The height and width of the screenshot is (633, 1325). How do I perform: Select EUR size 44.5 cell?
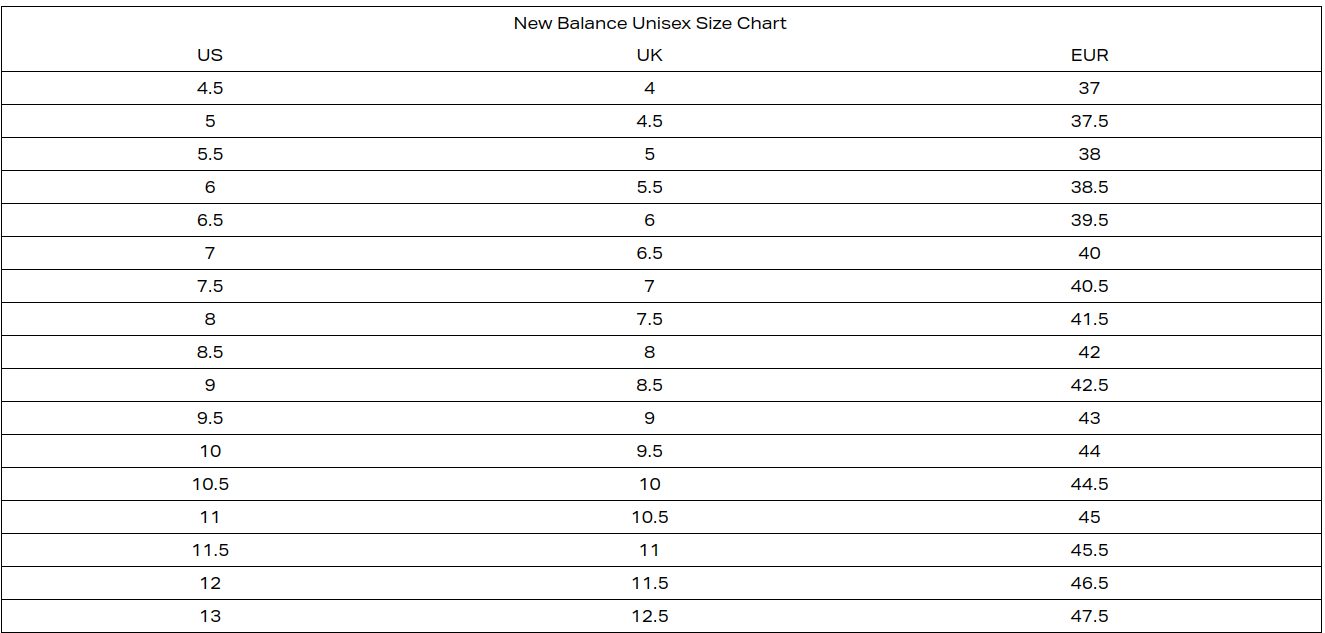pos(1090,484)
